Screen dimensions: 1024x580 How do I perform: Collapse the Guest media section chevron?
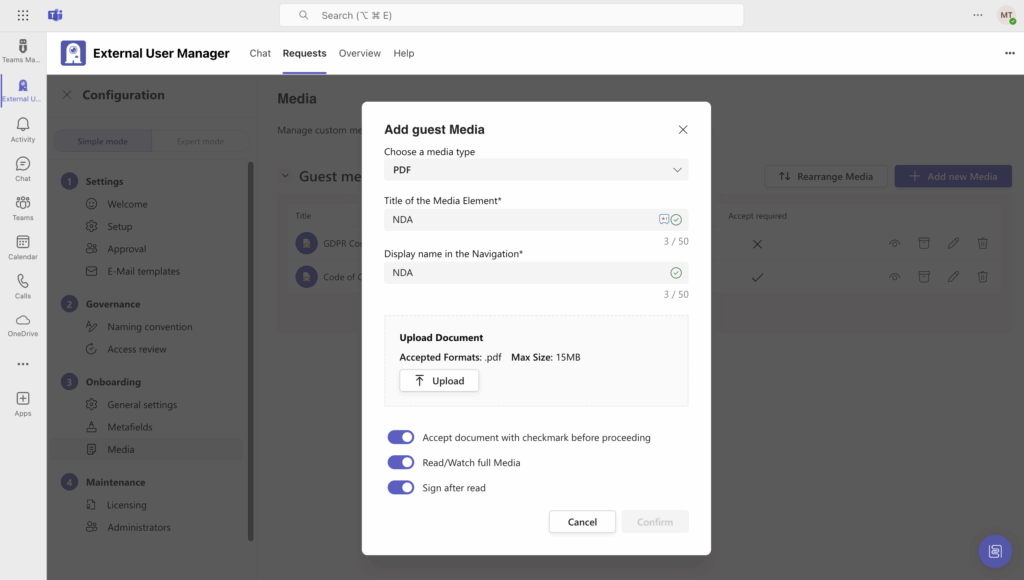tap(285, 176)
